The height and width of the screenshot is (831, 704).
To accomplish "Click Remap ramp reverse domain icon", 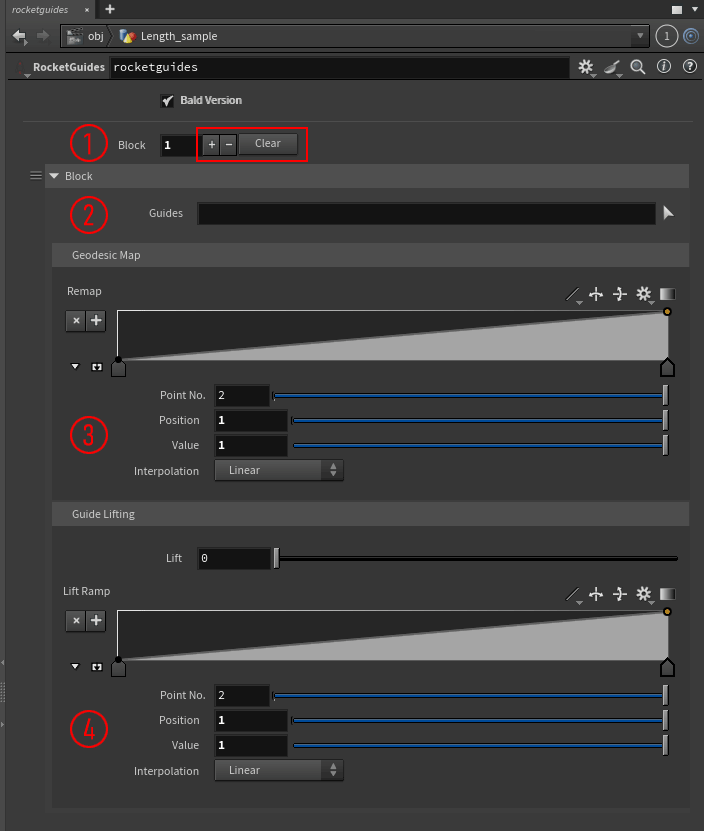I will point(596,294).
